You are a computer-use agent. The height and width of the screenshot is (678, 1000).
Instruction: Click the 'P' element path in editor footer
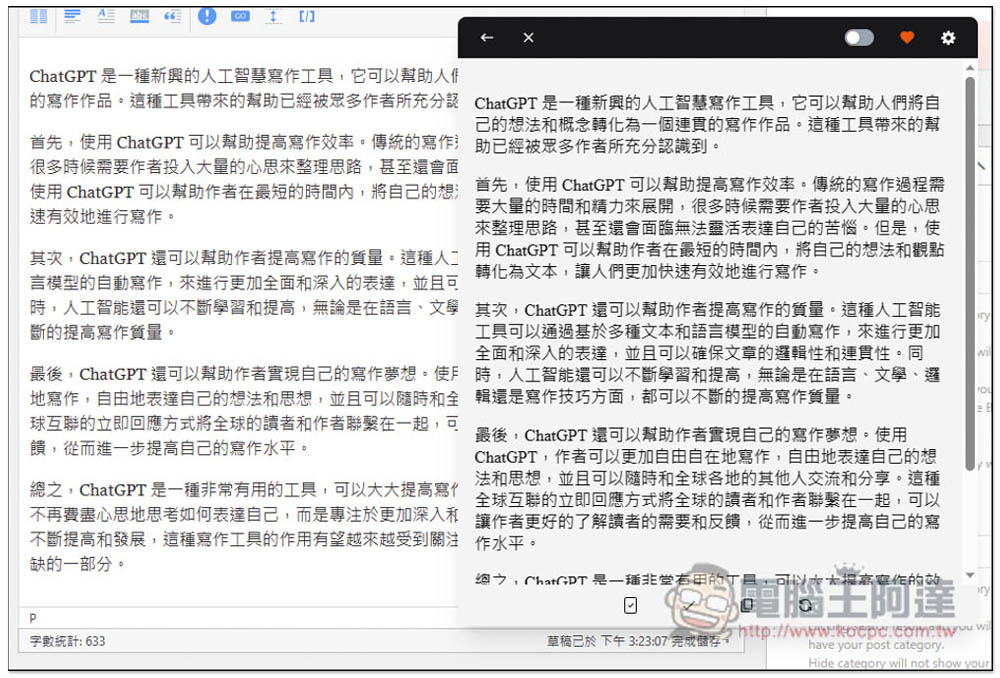(33, 617)
